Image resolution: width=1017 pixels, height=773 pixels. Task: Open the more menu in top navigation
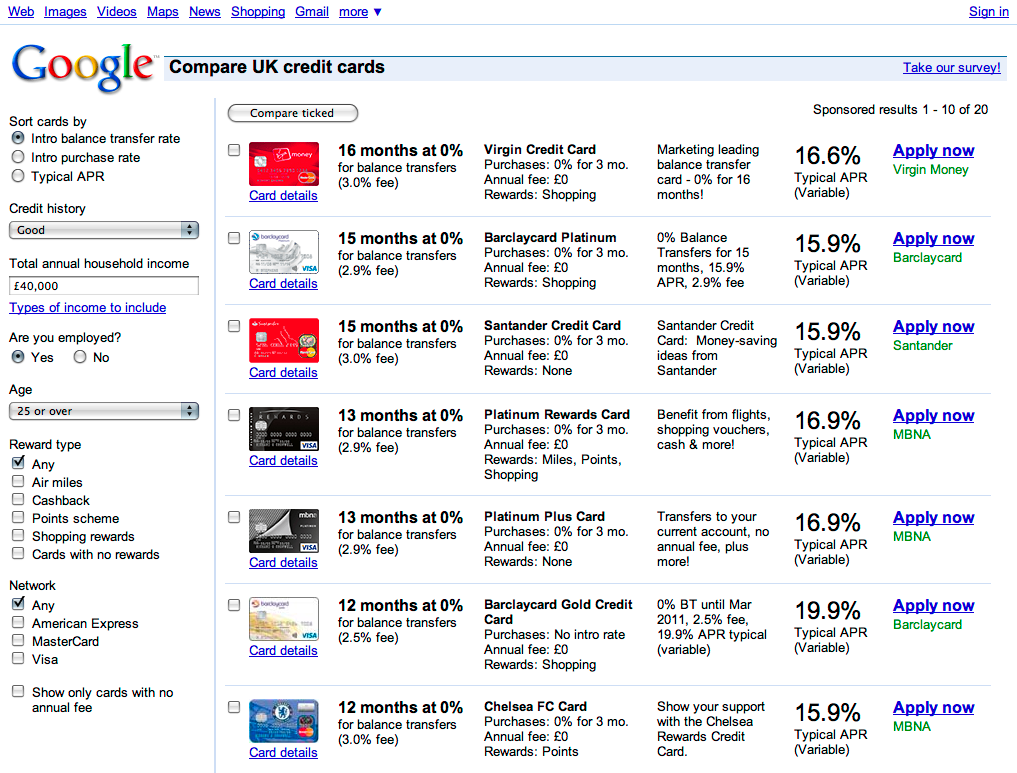[x=361, y=12]
